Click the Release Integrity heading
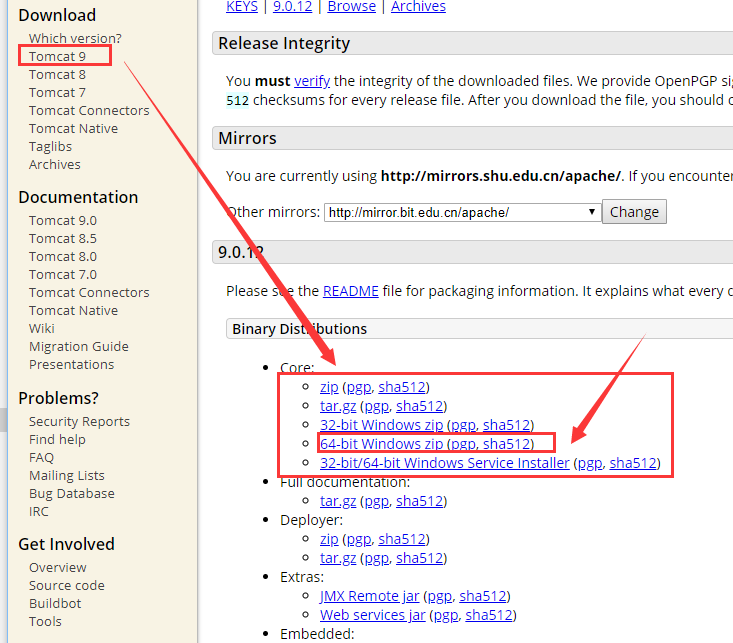 [x=284, y=43]
